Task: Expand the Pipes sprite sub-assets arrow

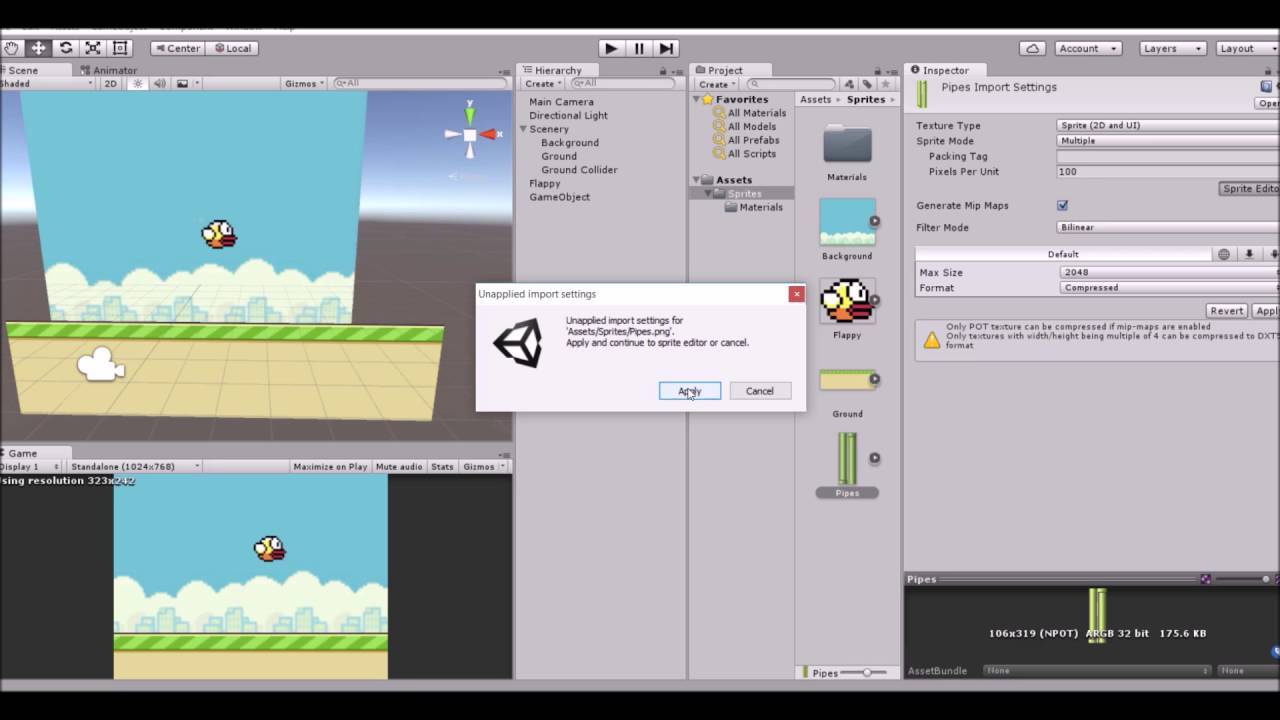Action: click(875, 458)
